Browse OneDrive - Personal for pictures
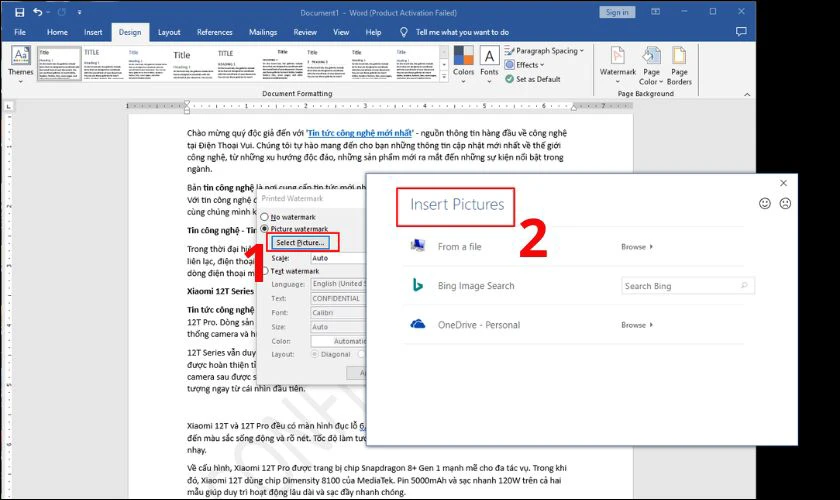Screen dimensions: 840x500 coord(637,325)
